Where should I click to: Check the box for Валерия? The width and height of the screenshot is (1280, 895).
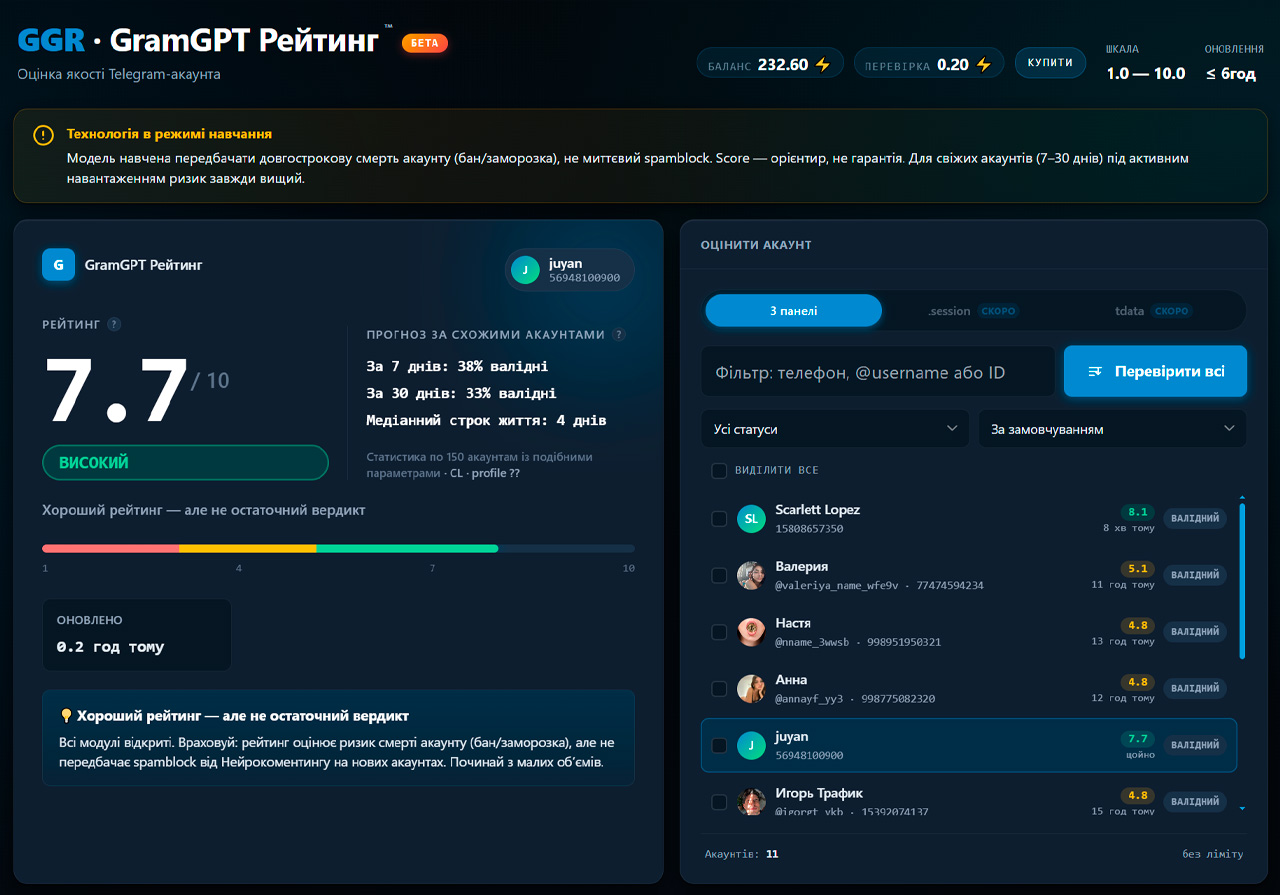(719, 576)
